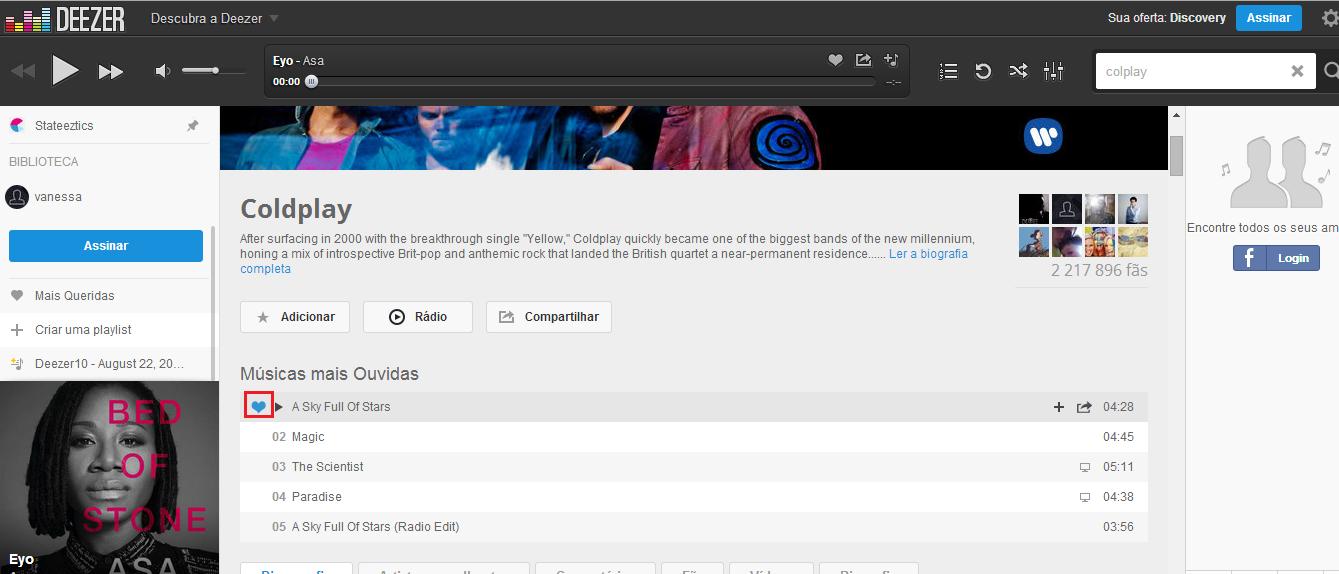Open Mais Queridas in the sidebar
The width and height of the screenshot is (1339, 574).
coord(74,296)
